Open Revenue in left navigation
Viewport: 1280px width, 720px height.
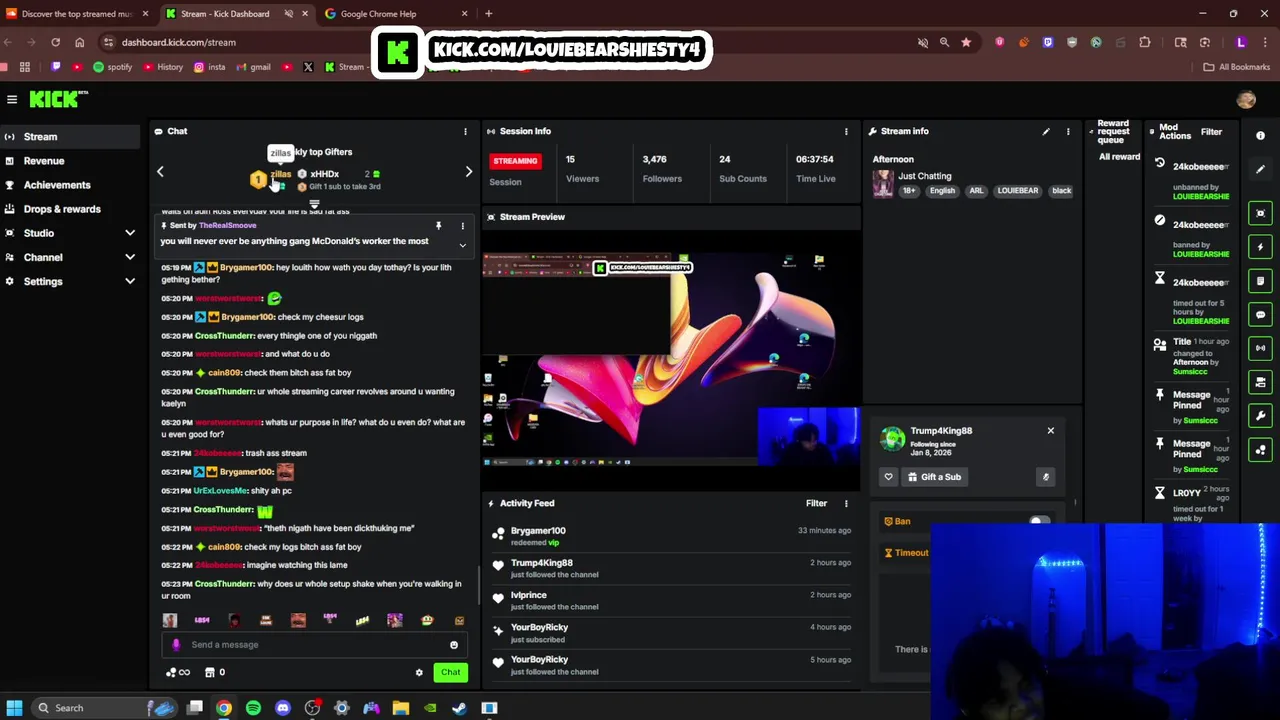point(70,161)
